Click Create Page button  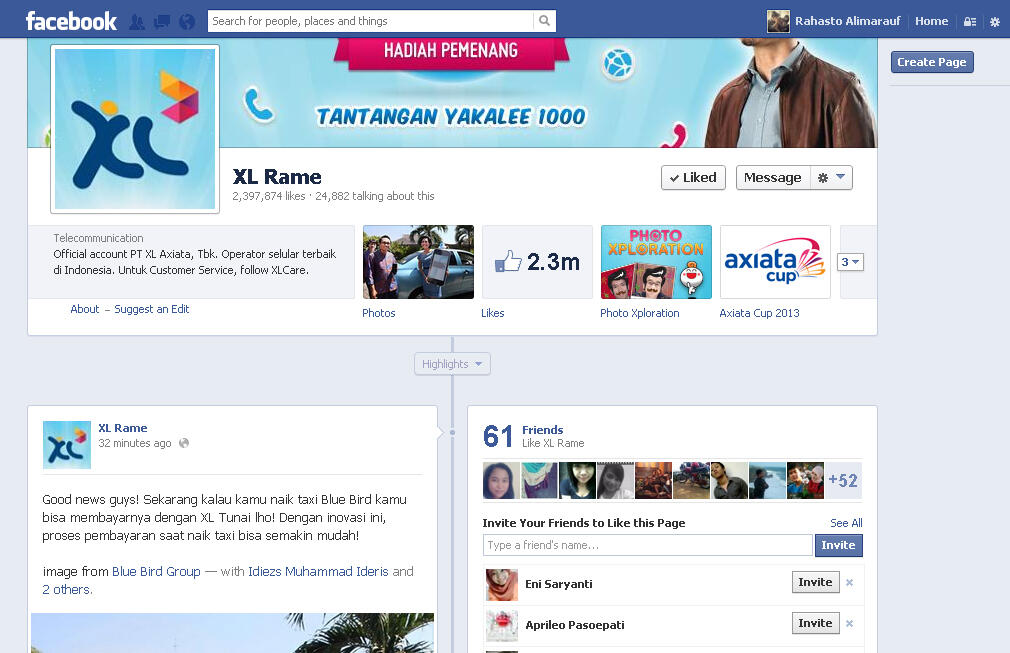pyautogui.click(x=931, y=62)
